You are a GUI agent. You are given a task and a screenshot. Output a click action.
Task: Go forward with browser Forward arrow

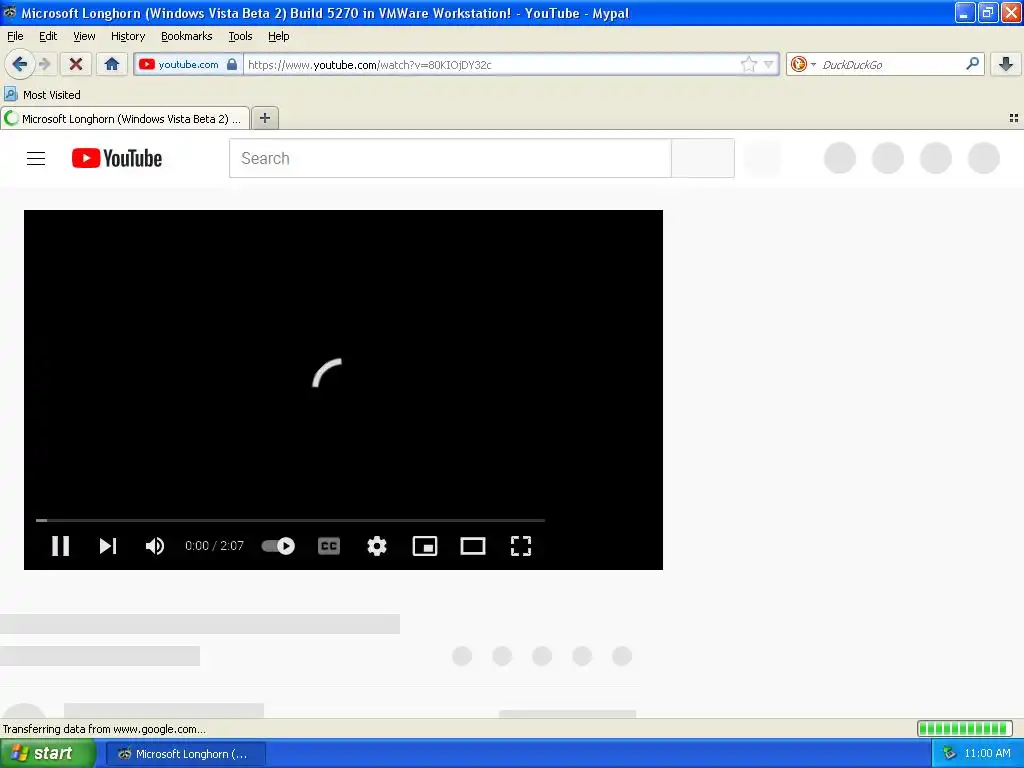click(45, 64)
